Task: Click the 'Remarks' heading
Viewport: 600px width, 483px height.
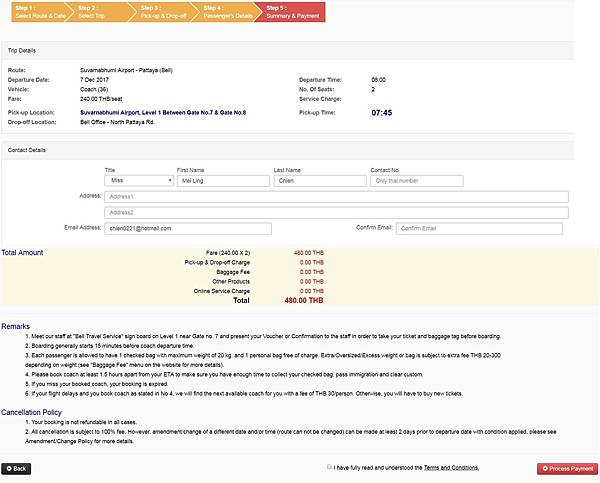Action: point(16,326)
